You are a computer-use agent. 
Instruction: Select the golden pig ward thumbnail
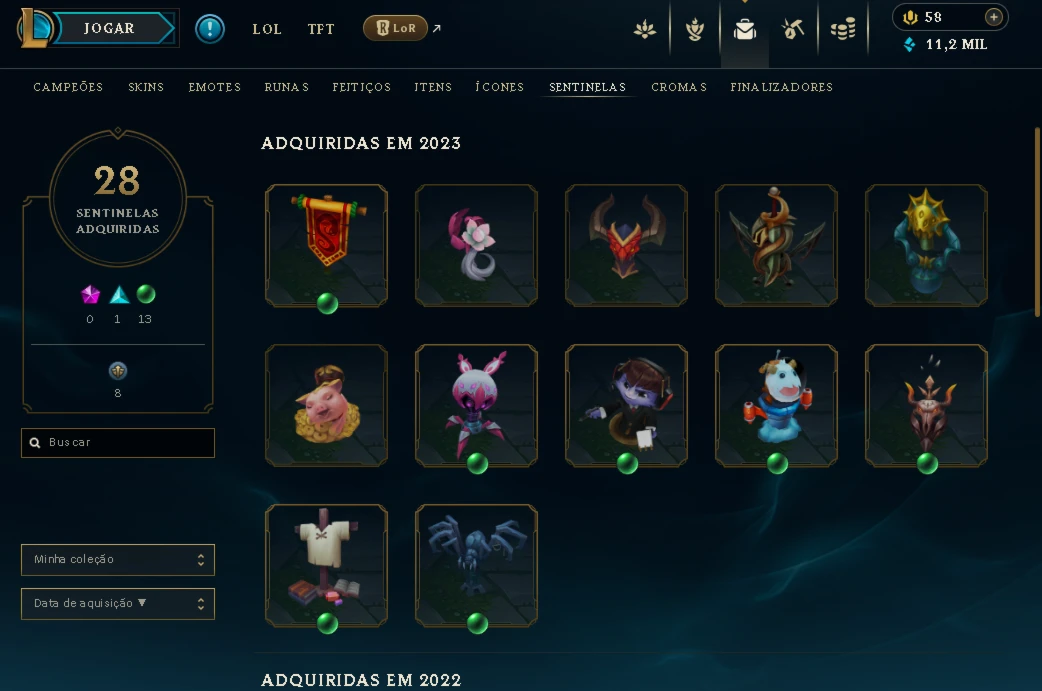(x=326, y=405)
